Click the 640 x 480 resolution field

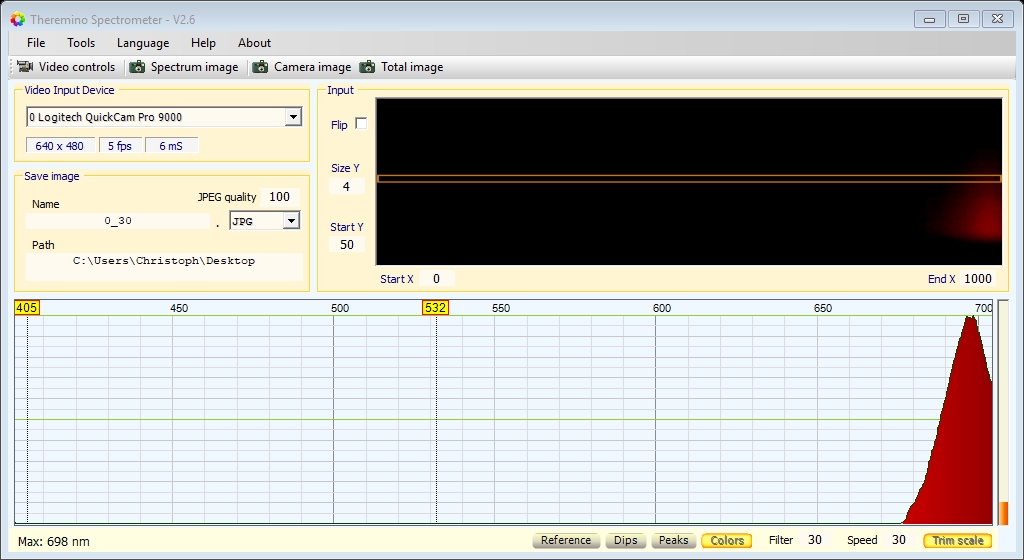coord(59,146)
